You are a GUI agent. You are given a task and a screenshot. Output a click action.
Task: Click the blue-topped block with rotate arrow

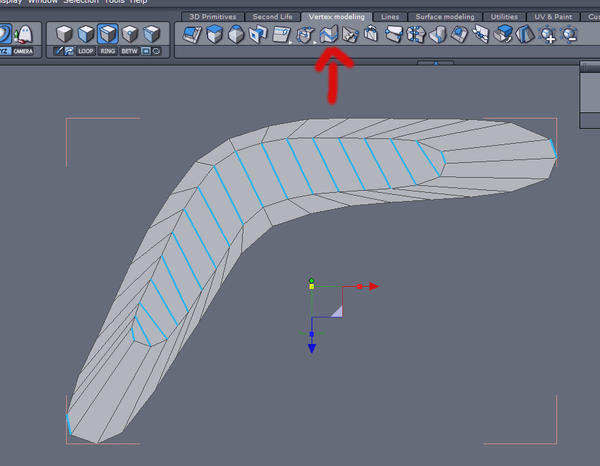503,34
